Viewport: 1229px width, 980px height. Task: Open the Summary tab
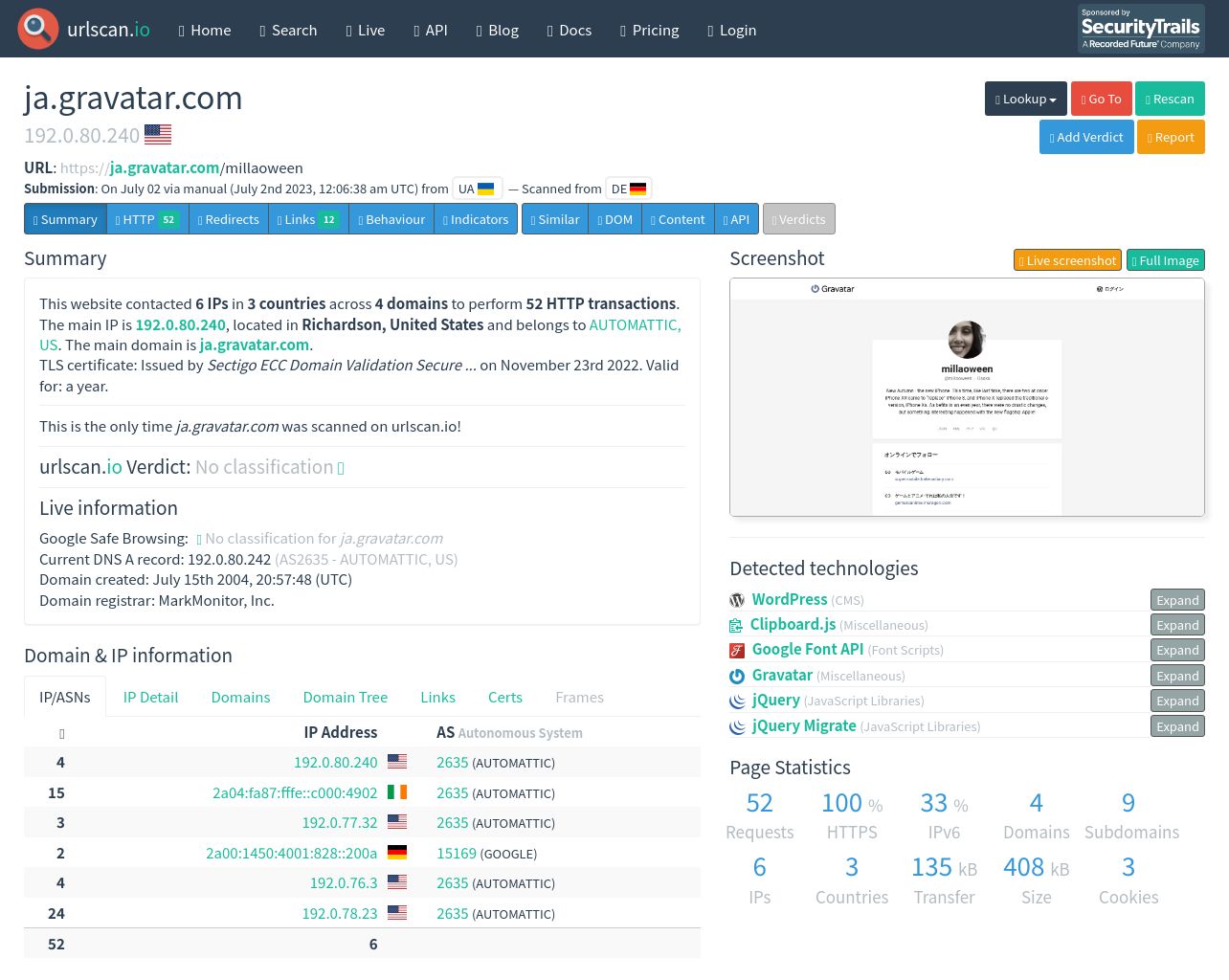click(x=65, y=219)
